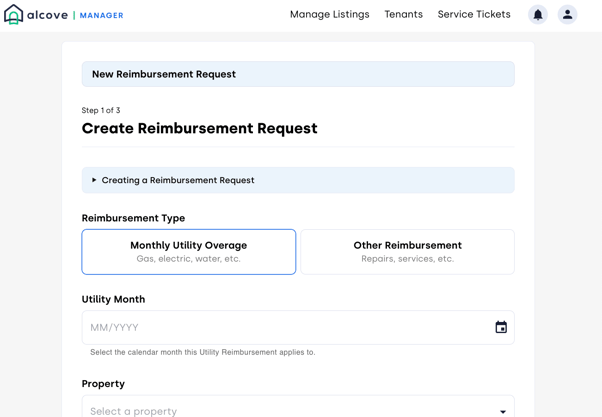Click the Property dropdown arrow
Viewport: 602px width, 417px height.
502,411
